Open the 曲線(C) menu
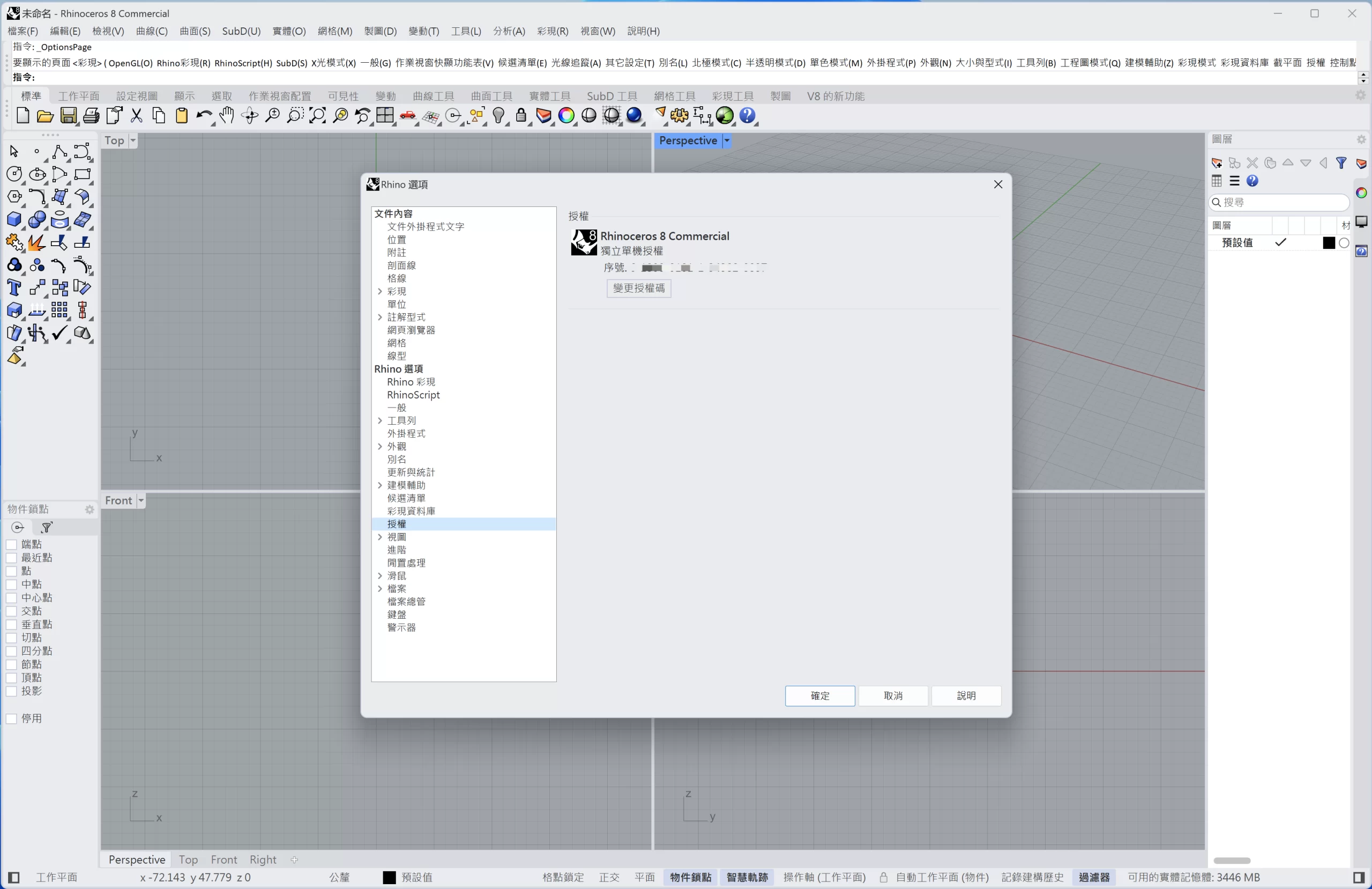Viewport: 1372px width, 889px height. 152,31
